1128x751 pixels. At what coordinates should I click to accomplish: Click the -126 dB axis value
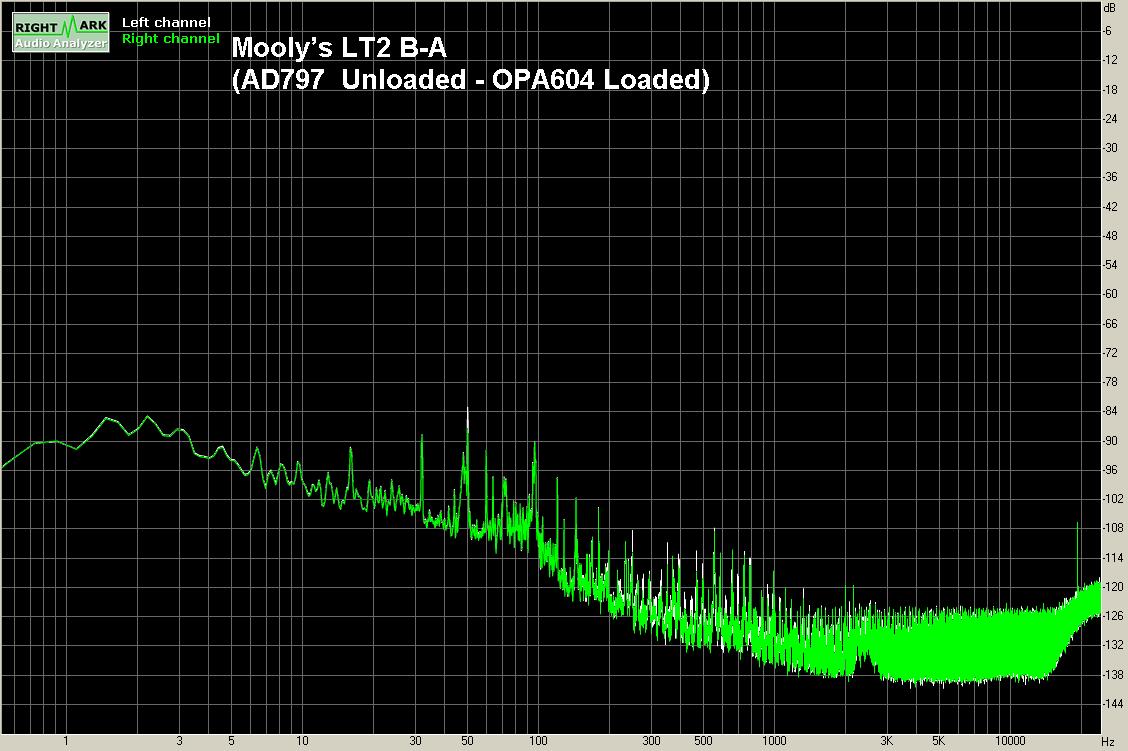pyautogui.click(x=1113, y=616)
